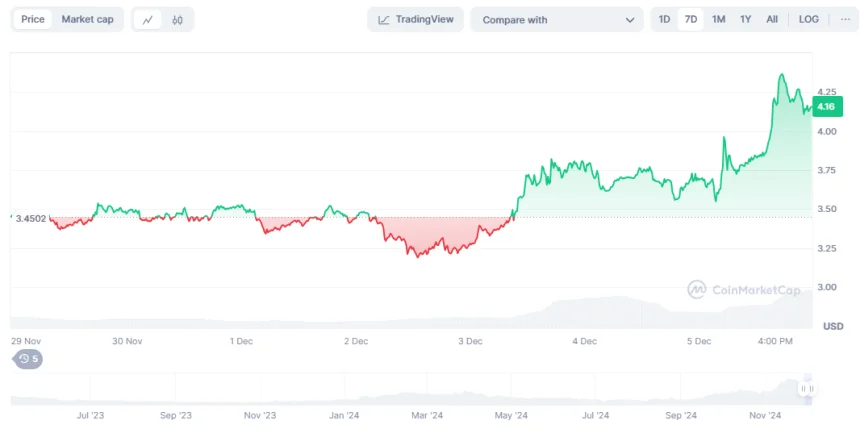This screenshot has width=860, height=437.
Task: Select the Market cap tab
Action: pyautogui.click(x=87, y=20)
